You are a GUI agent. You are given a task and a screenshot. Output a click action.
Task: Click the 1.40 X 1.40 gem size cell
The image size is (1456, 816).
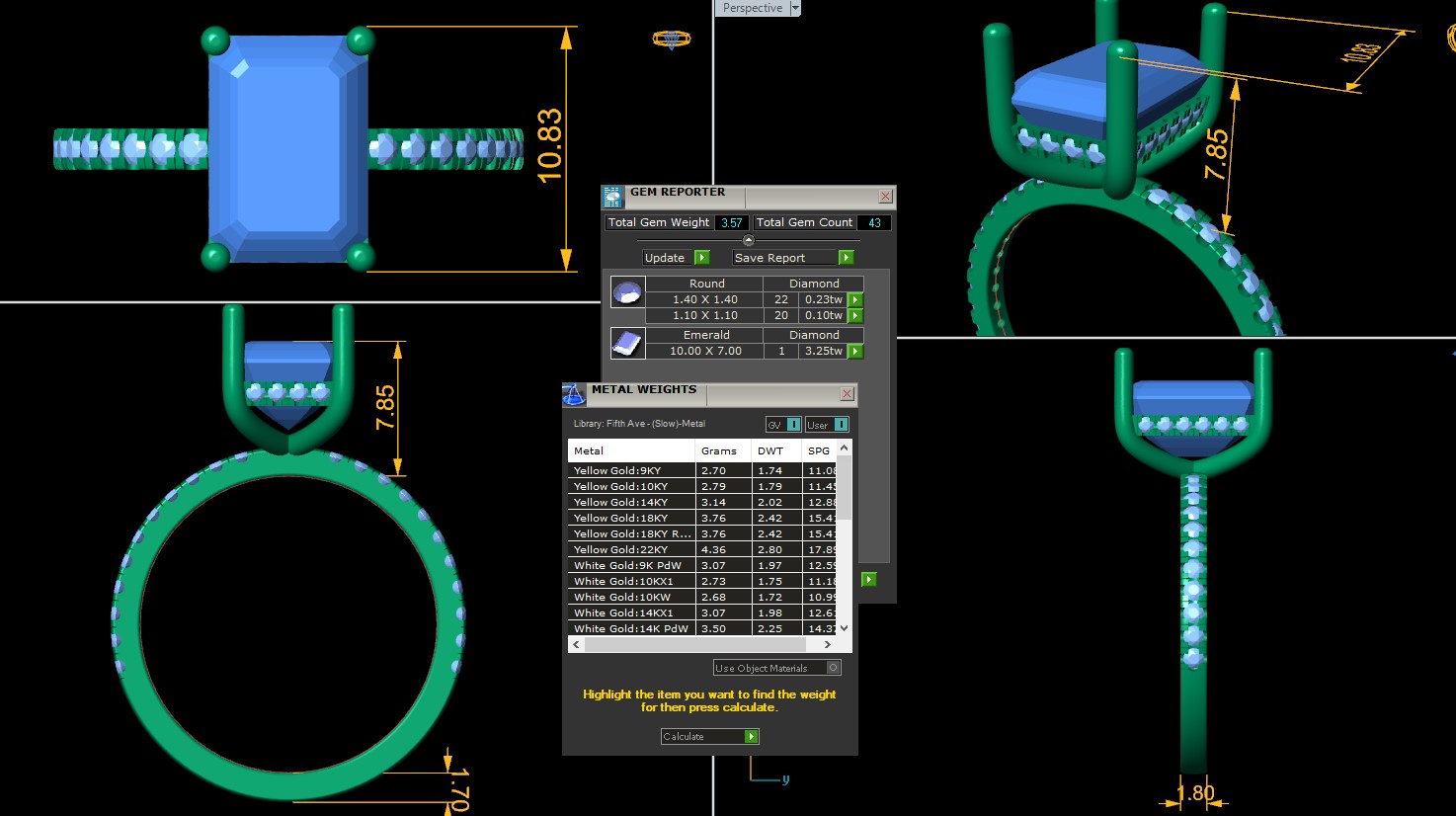(x=704, y=299)
